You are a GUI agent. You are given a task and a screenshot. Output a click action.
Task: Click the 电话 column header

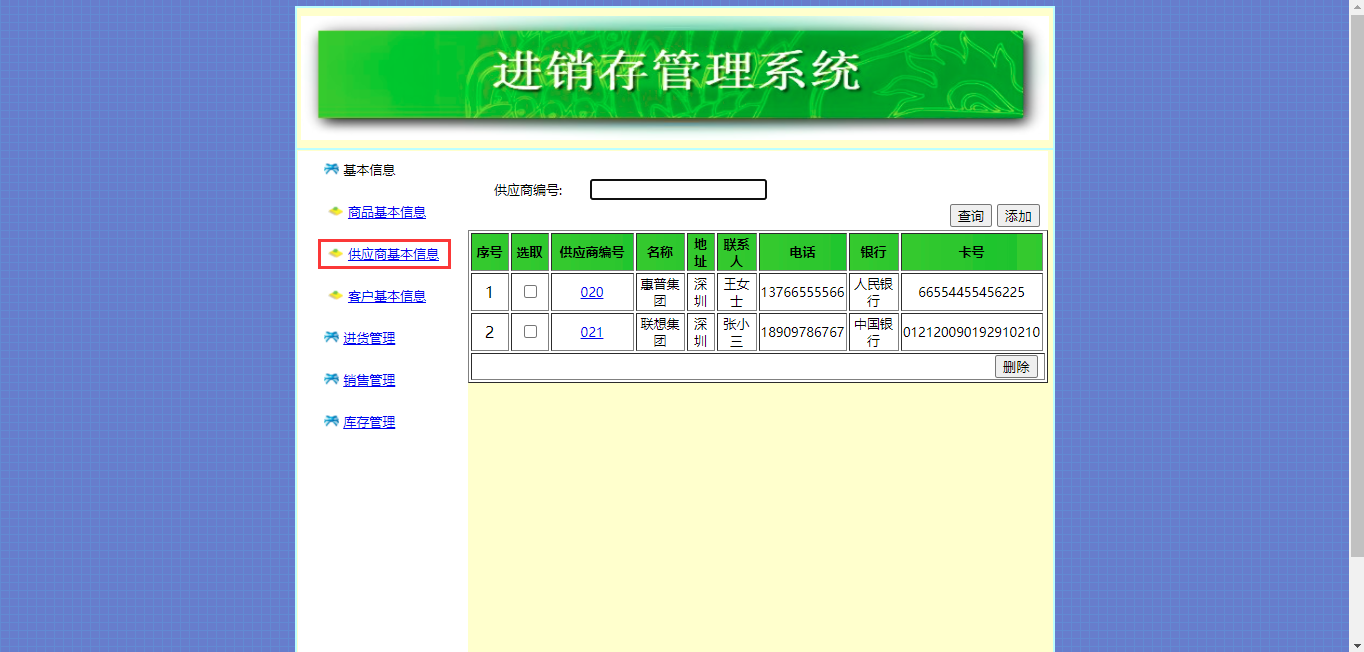coord(802,252)
